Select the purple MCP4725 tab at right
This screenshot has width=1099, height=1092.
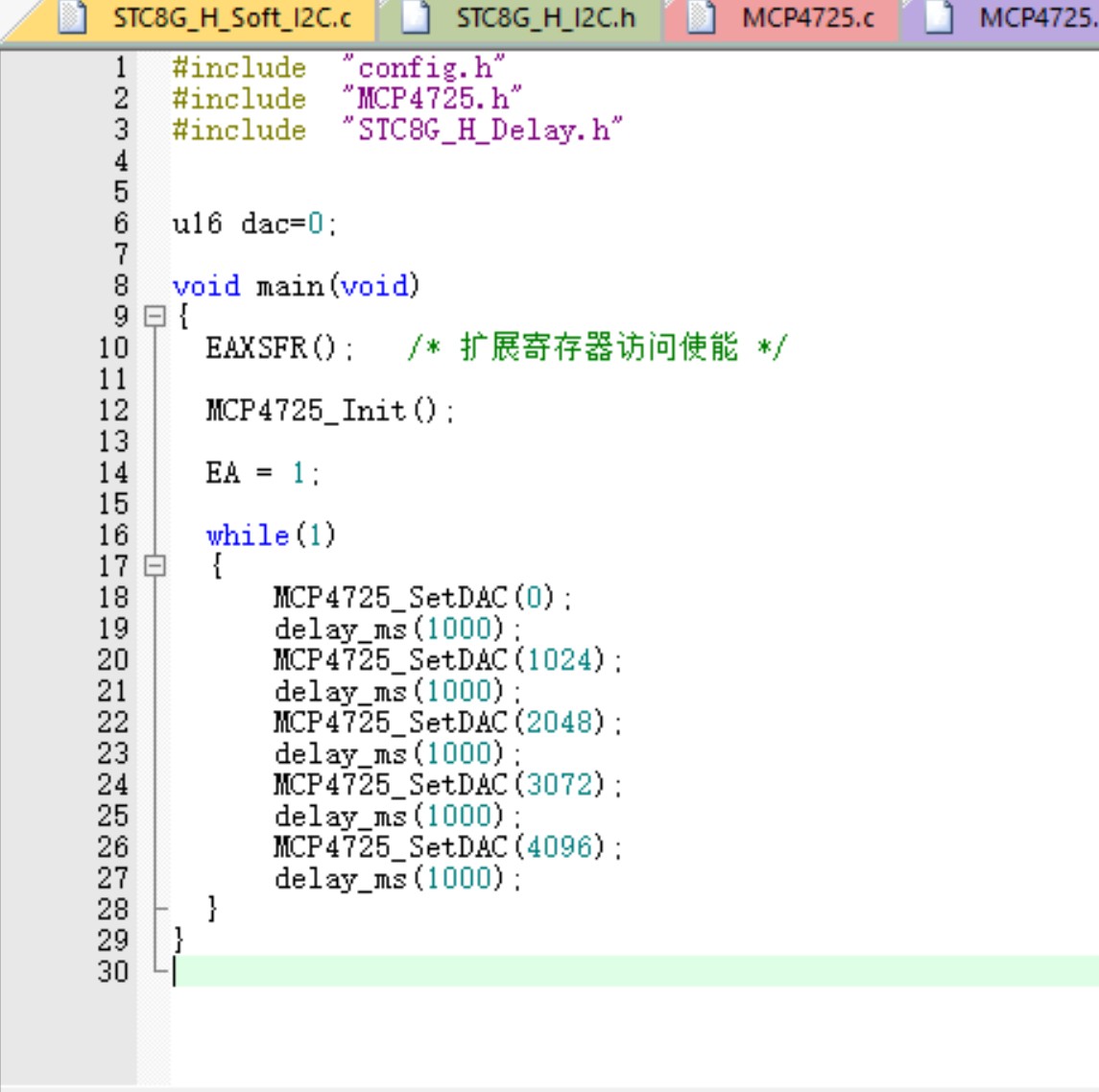tap(1002, 19)
